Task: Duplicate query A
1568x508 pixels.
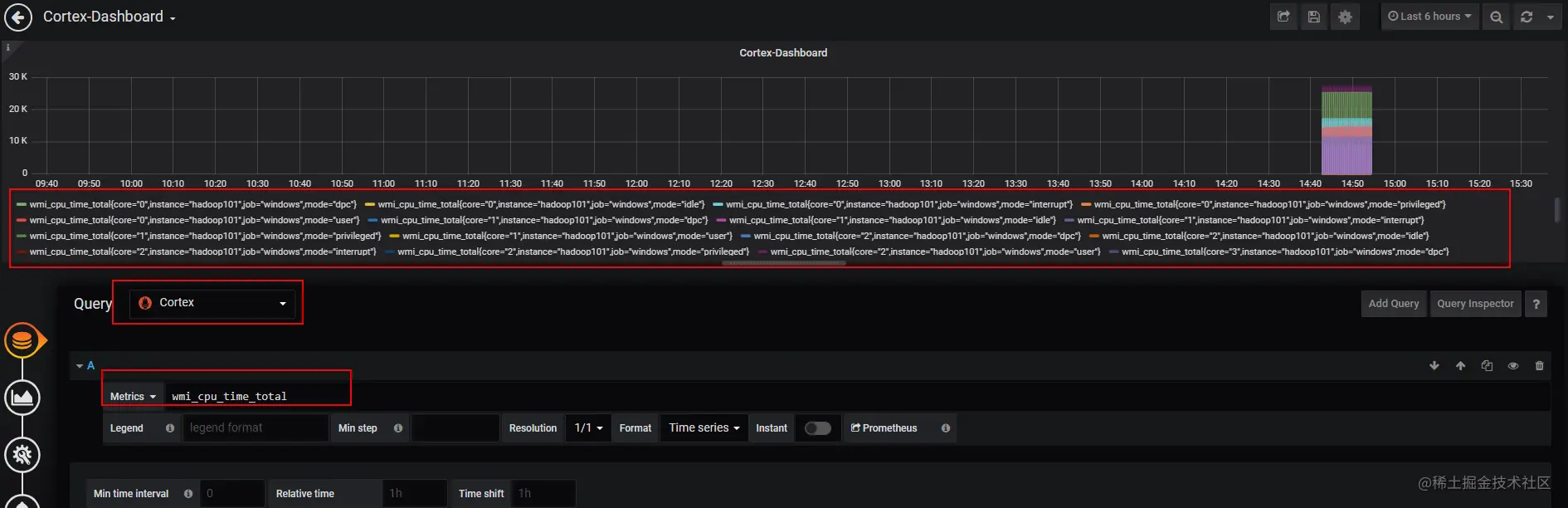Action: (1487, 366)
